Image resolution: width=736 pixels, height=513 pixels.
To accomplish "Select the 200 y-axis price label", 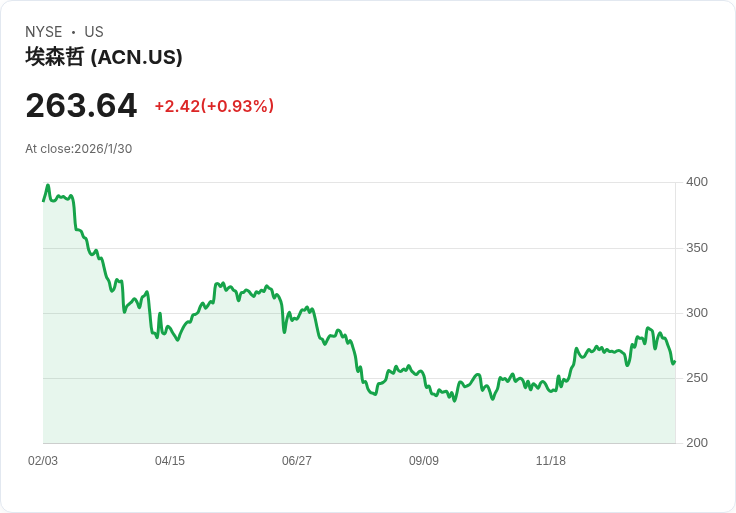I will [x=697, y=443].
